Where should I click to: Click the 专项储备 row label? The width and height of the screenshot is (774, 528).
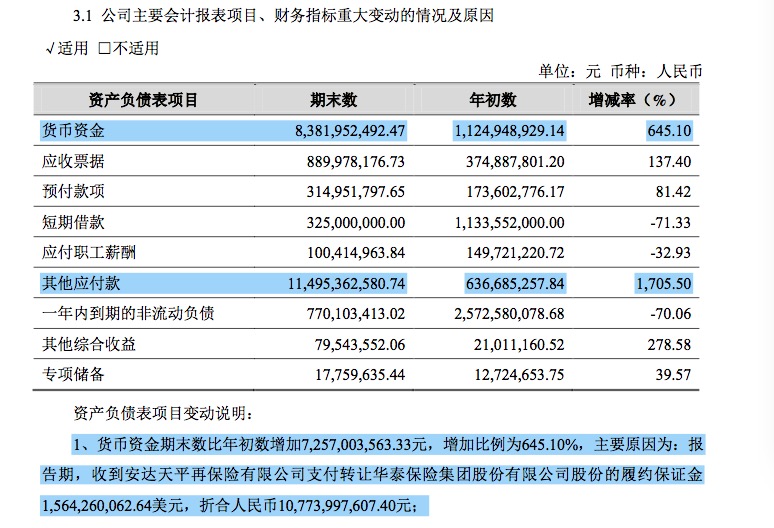pos(73,375)
